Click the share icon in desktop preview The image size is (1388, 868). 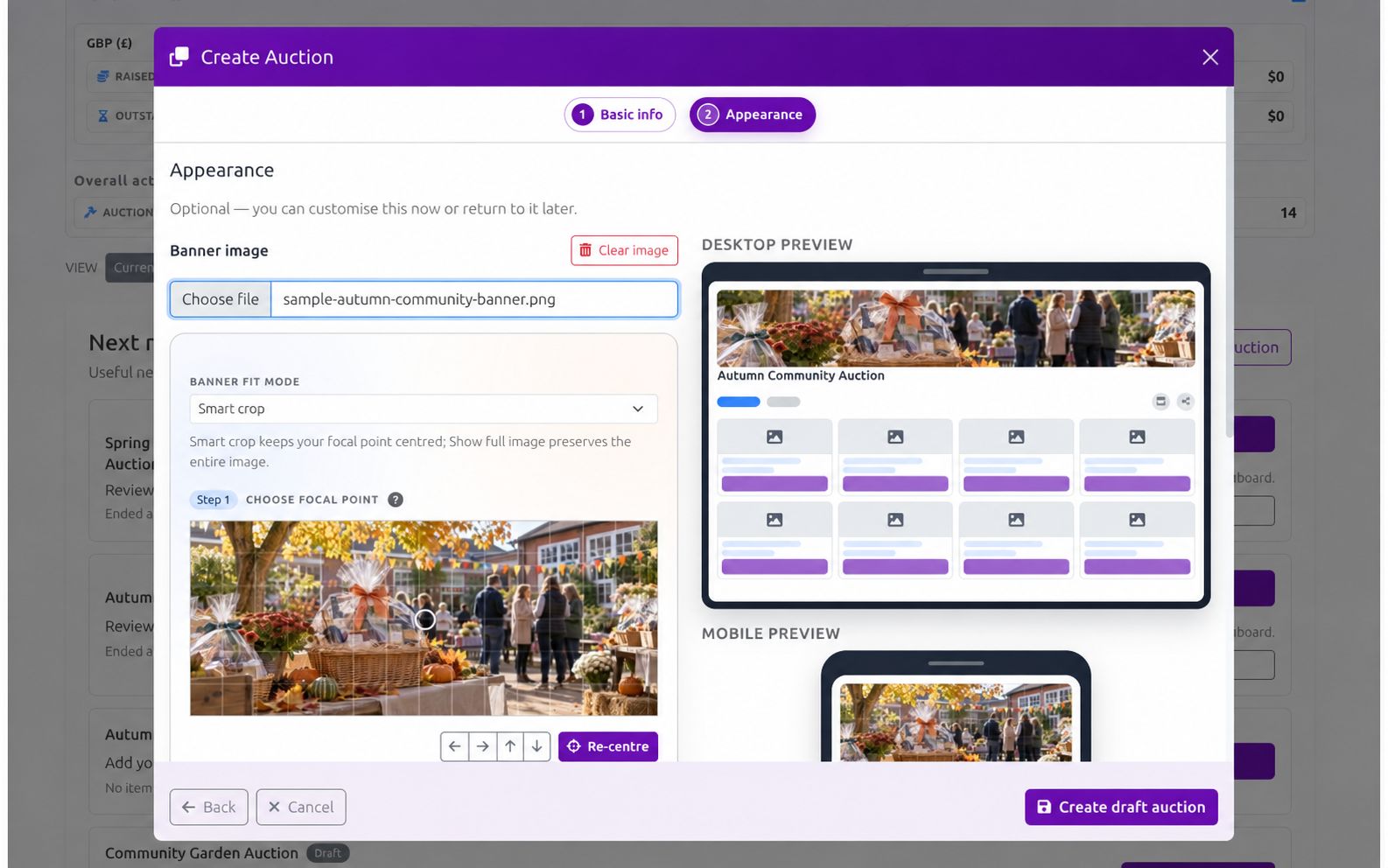[1185, 402]
